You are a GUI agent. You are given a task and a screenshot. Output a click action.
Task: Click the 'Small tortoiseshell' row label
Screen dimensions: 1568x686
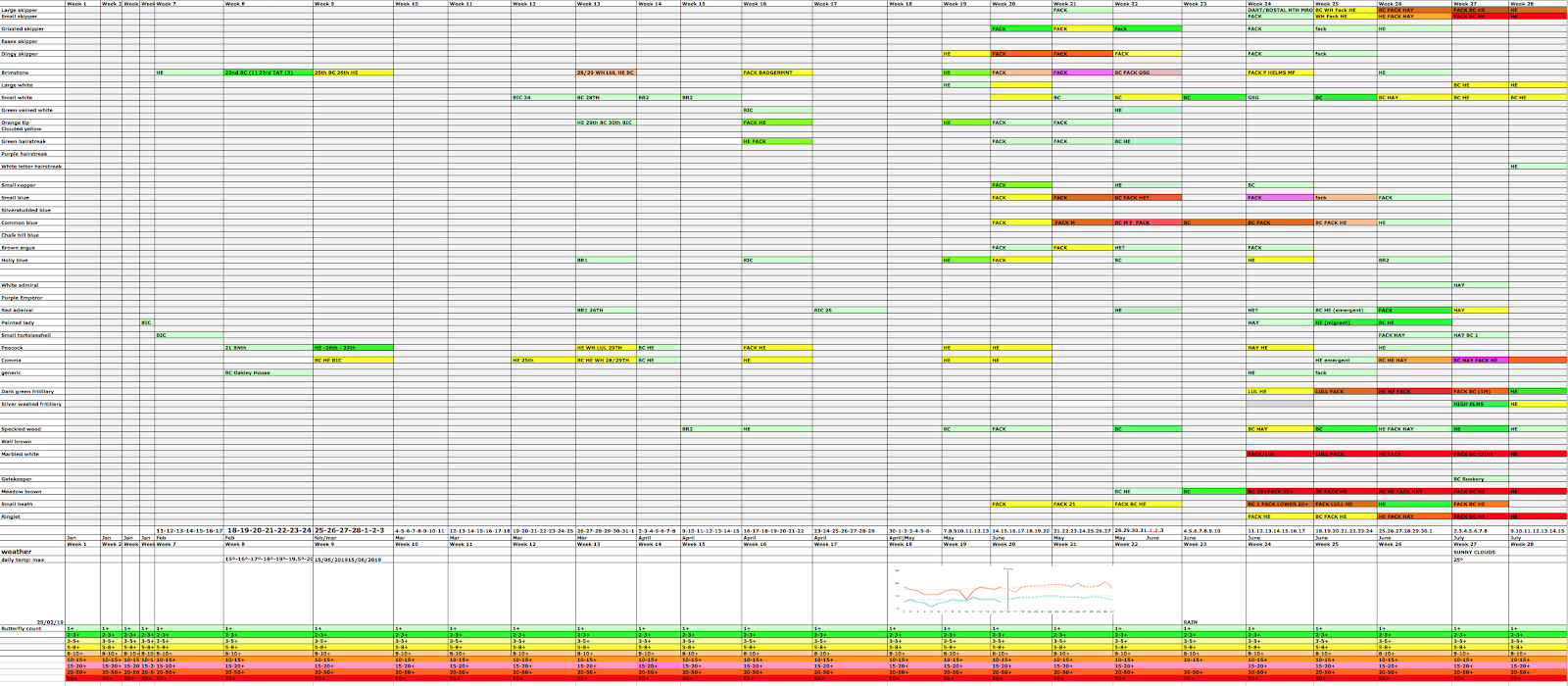click(25, 335)
